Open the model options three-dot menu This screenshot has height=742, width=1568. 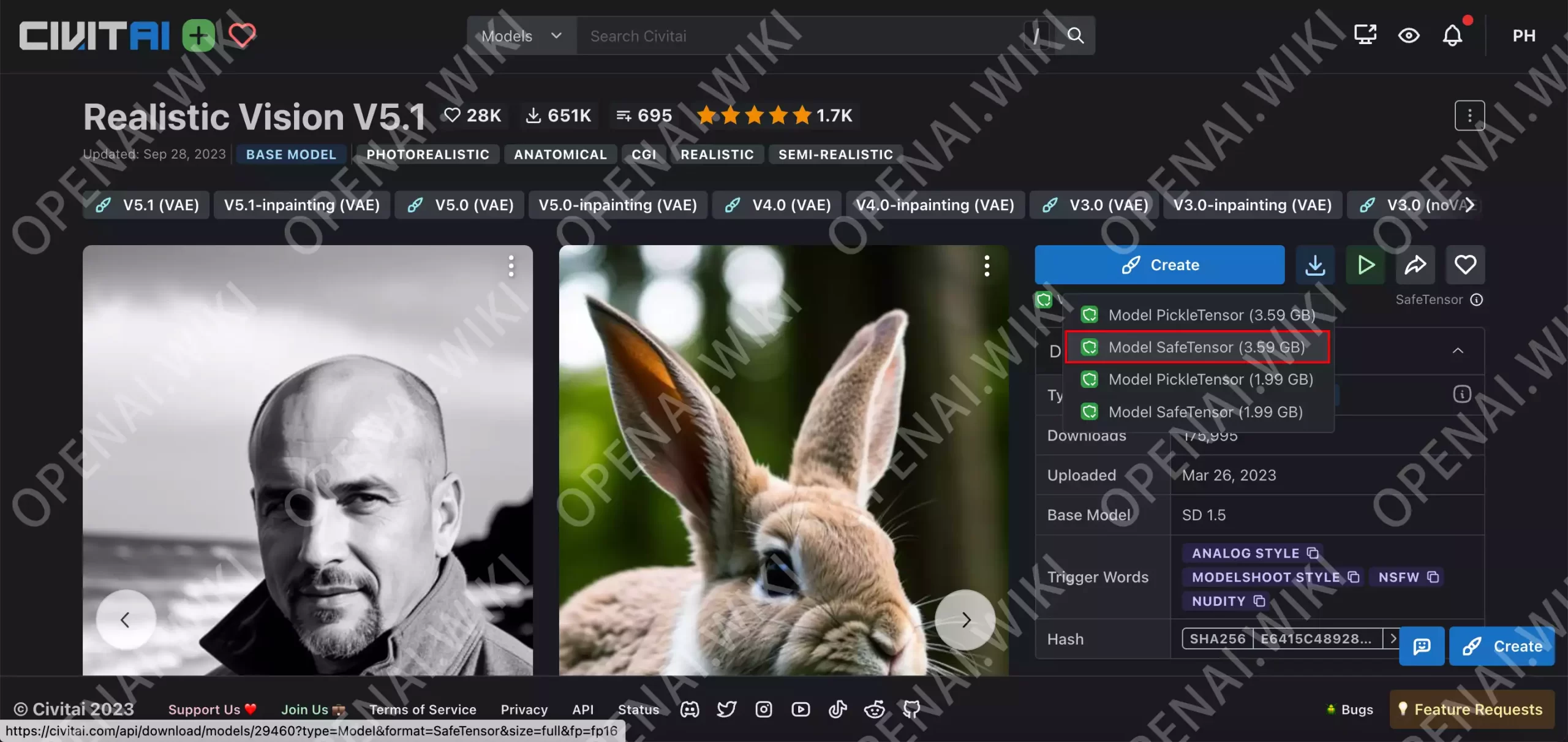(x=1469, y=115)
